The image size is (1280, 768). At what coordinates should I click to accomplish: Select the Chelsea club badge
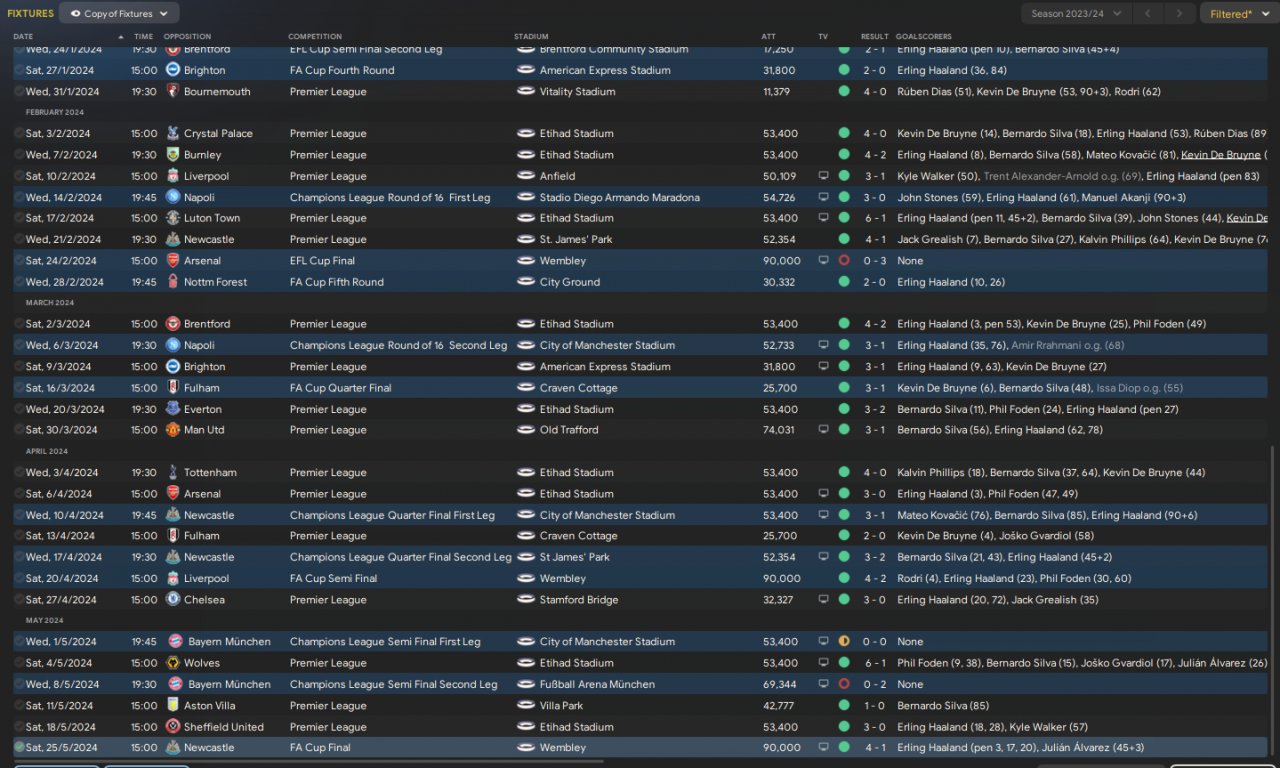(x=173, y=600)
